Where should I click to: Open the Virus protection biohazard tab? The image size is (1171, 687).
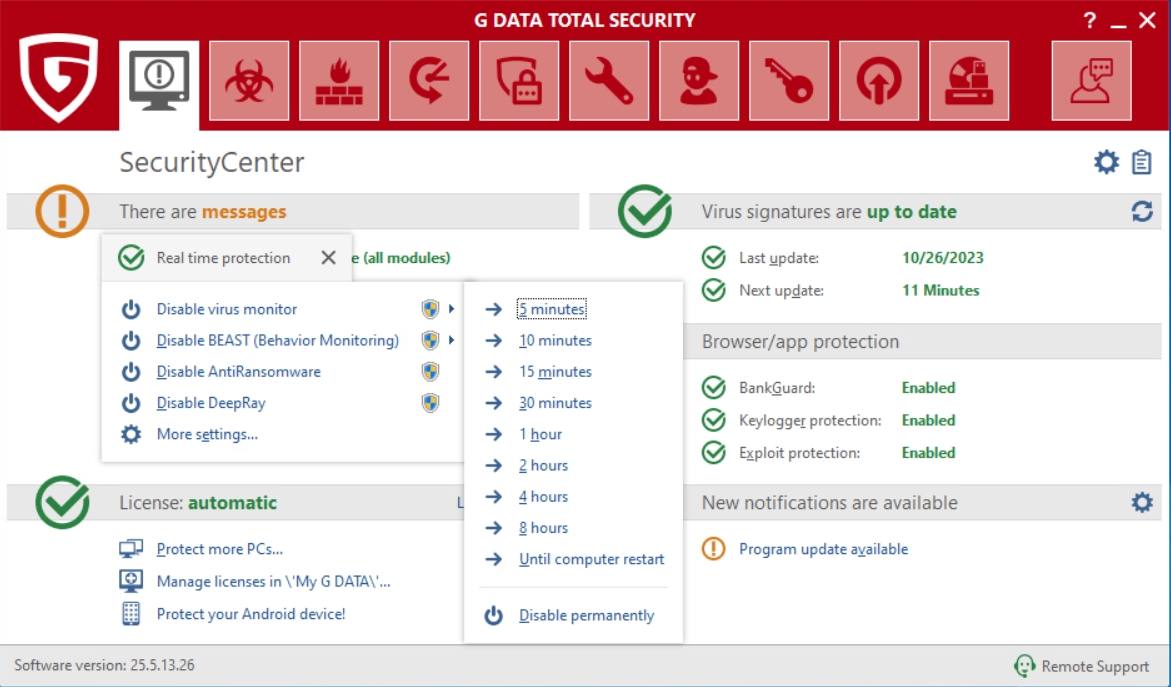pos(249,81)
